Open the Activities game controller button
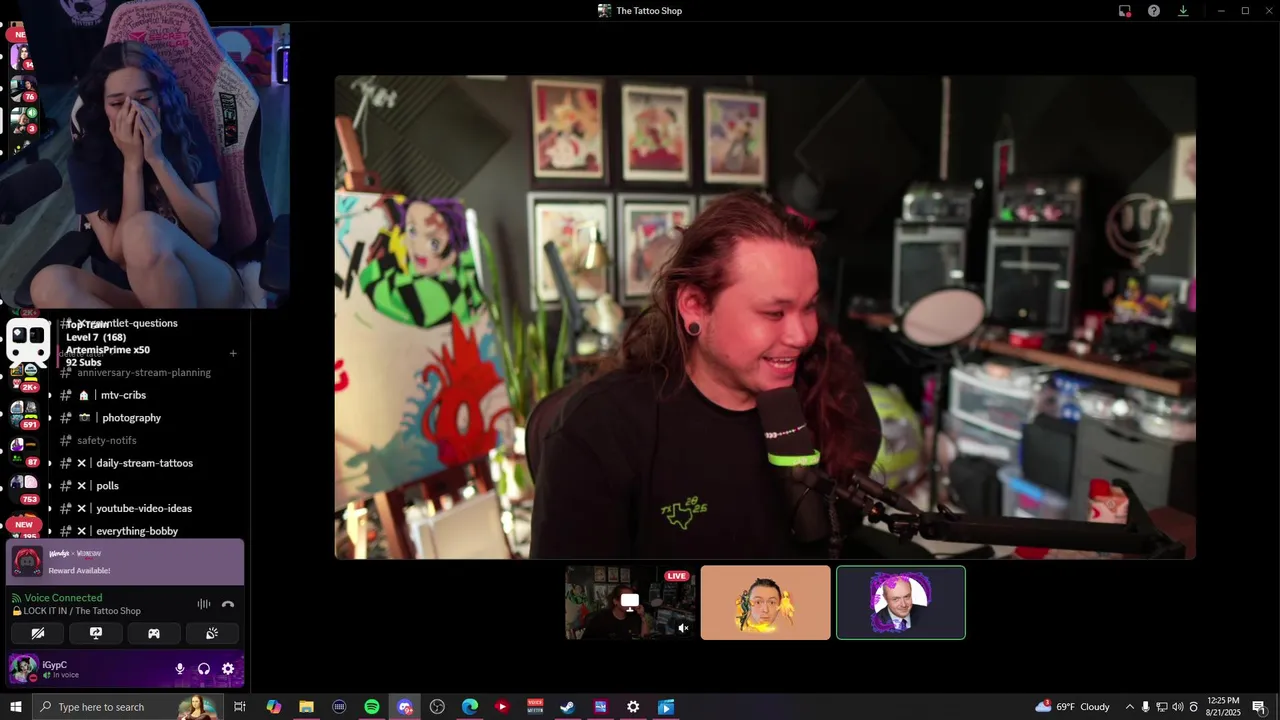The height and width of the screenshot is (720, 1280). (154, 633)
